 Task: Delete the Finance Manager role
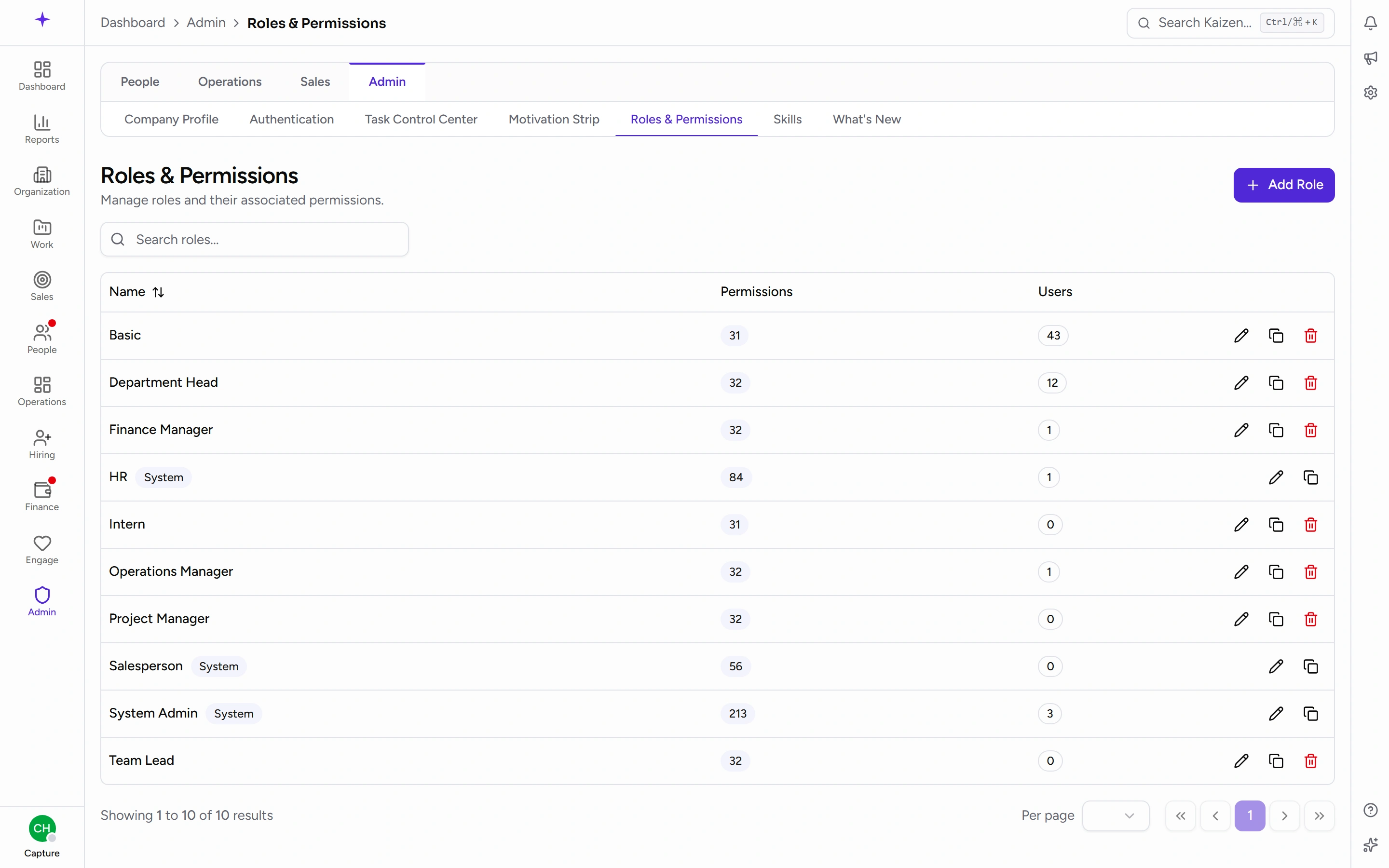click(x=1310, y=429)
